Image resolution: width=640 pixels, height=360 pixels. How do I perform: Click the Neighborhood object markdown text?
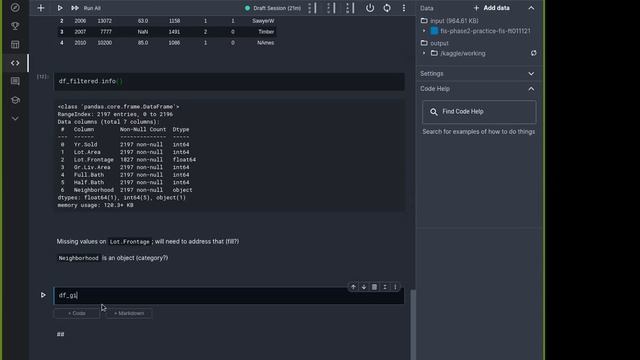click(112, 258)
